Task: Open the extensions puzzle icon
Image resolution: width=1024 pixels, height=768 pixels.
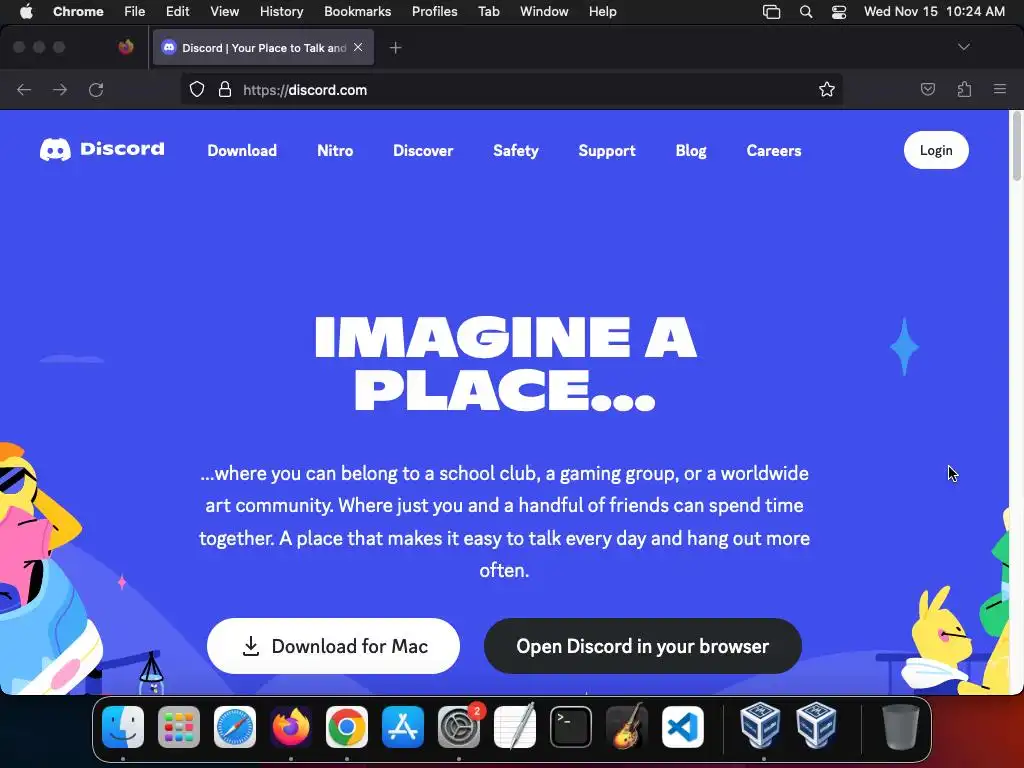Action: 964,89
